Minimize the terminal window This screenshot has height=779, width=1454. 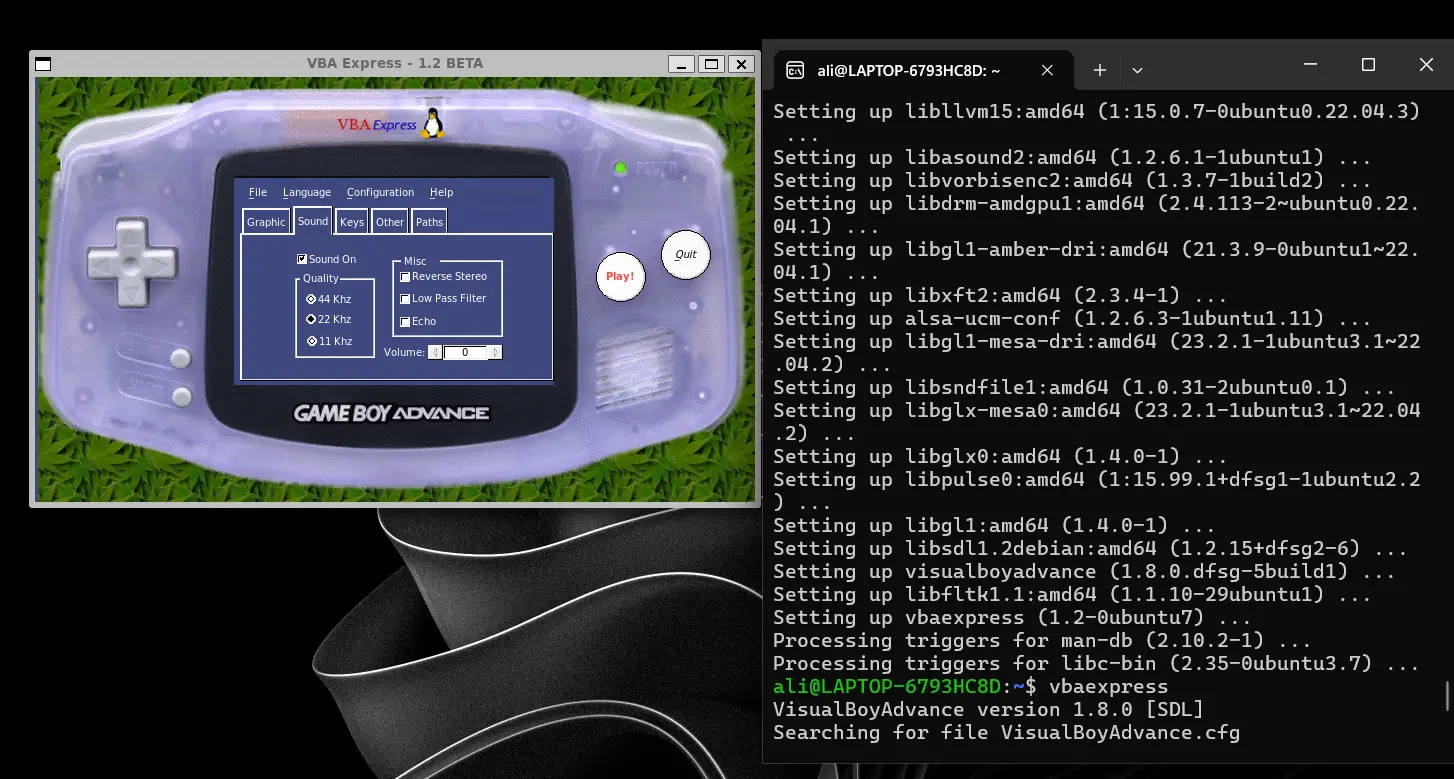(x=1310, y=65)
